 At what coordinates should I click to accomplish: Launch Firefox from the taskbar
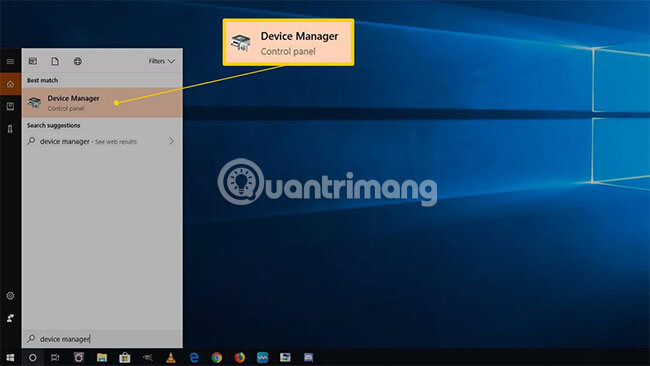[240, 357]
